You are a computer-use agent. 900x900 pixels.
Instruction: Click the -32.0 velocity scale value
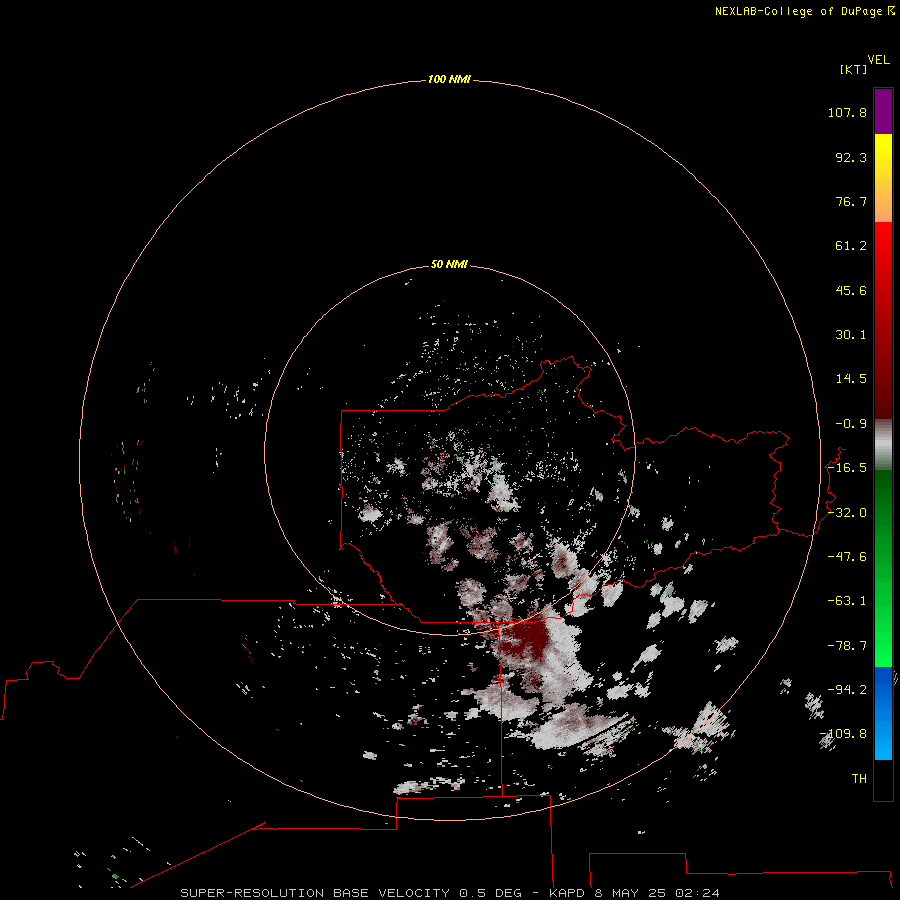(847, 513)
